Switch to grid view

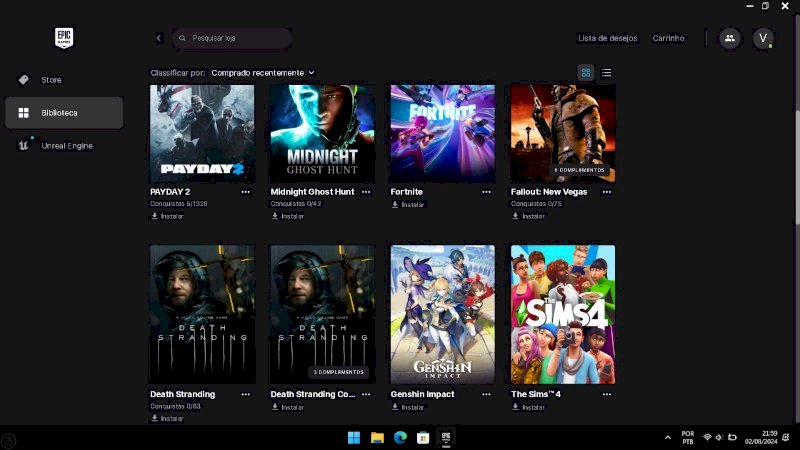586,73
